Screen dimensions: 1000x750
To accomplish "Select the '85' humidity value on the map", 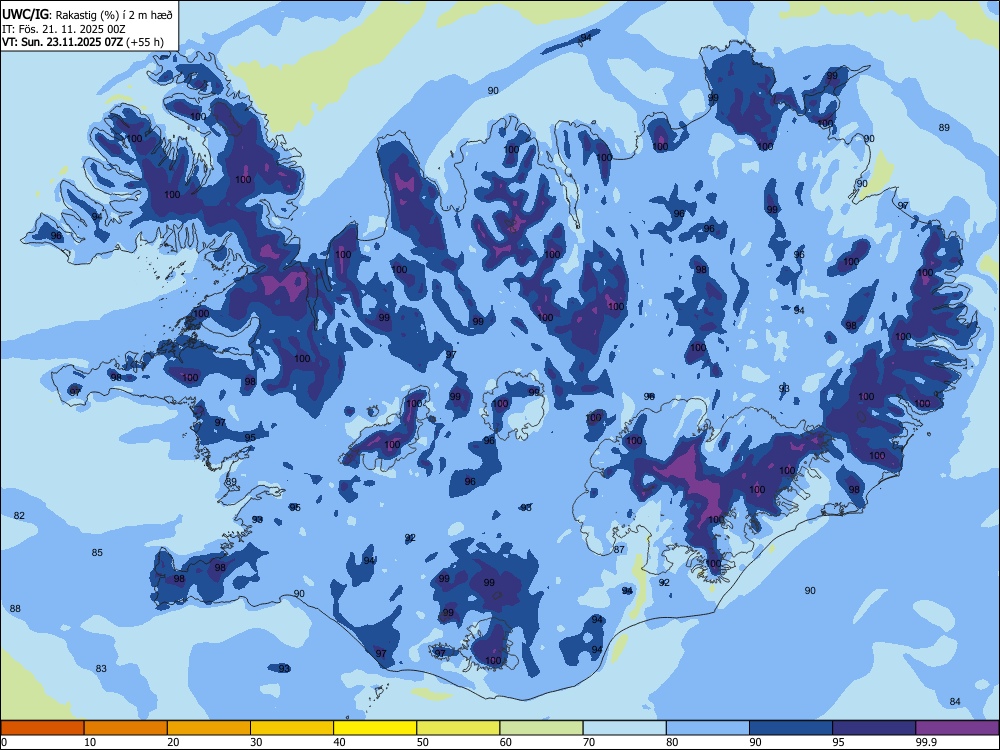I will pos(97,552).
